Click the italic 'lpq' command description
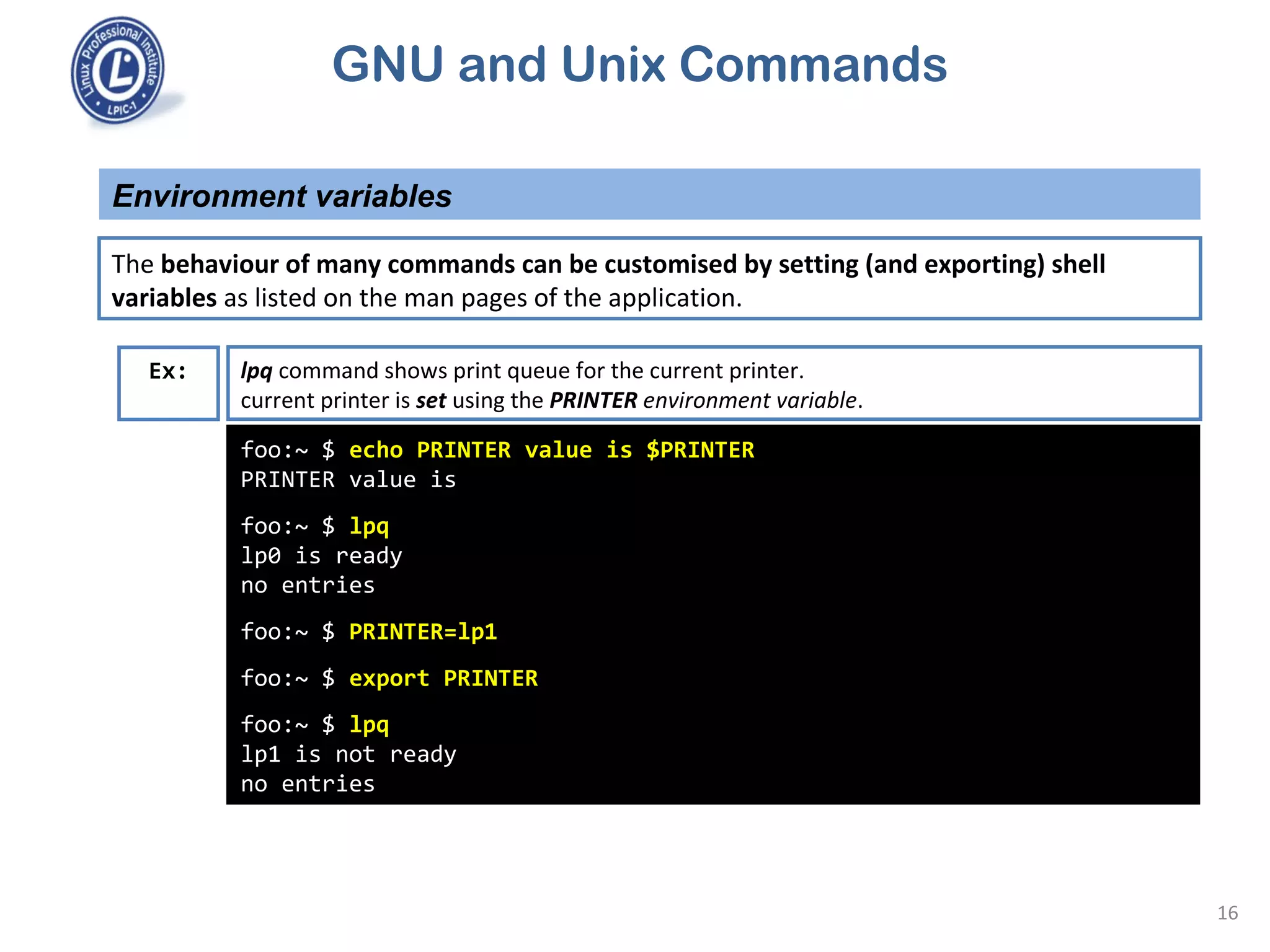The height and width of the screenshot is (952, 1270). [257, 371]
